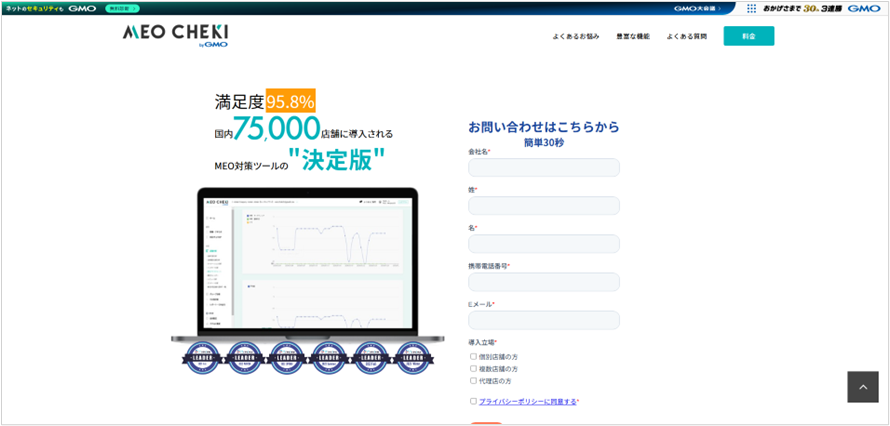Viewport: 890px width, 426px height.
Task: Select the 名 input field
Action: point(544,244)
